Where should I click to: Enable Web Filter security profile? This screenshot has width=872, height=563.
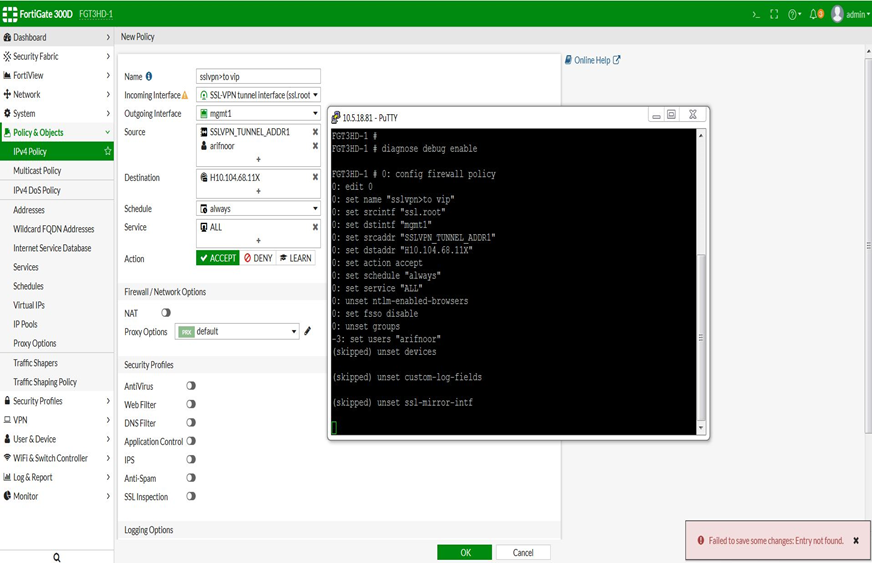pyautogui.click(x=191, y=404)
